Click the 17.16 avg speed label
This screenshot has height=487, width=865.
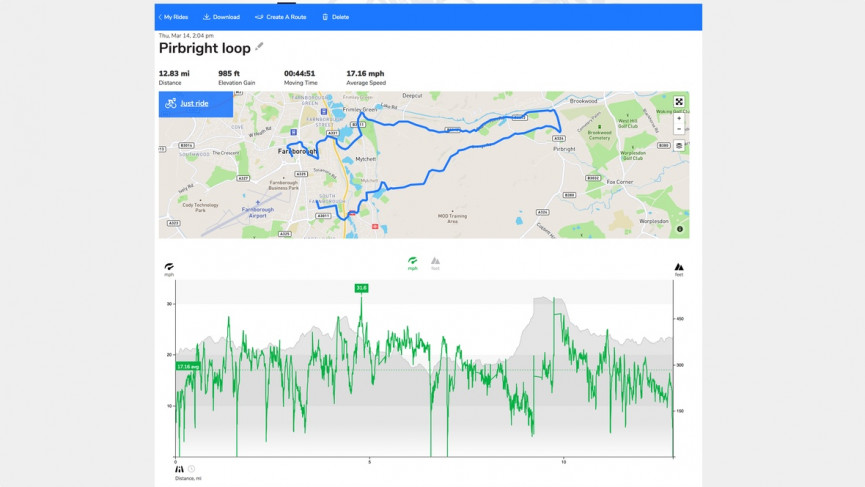pos(188,366)
